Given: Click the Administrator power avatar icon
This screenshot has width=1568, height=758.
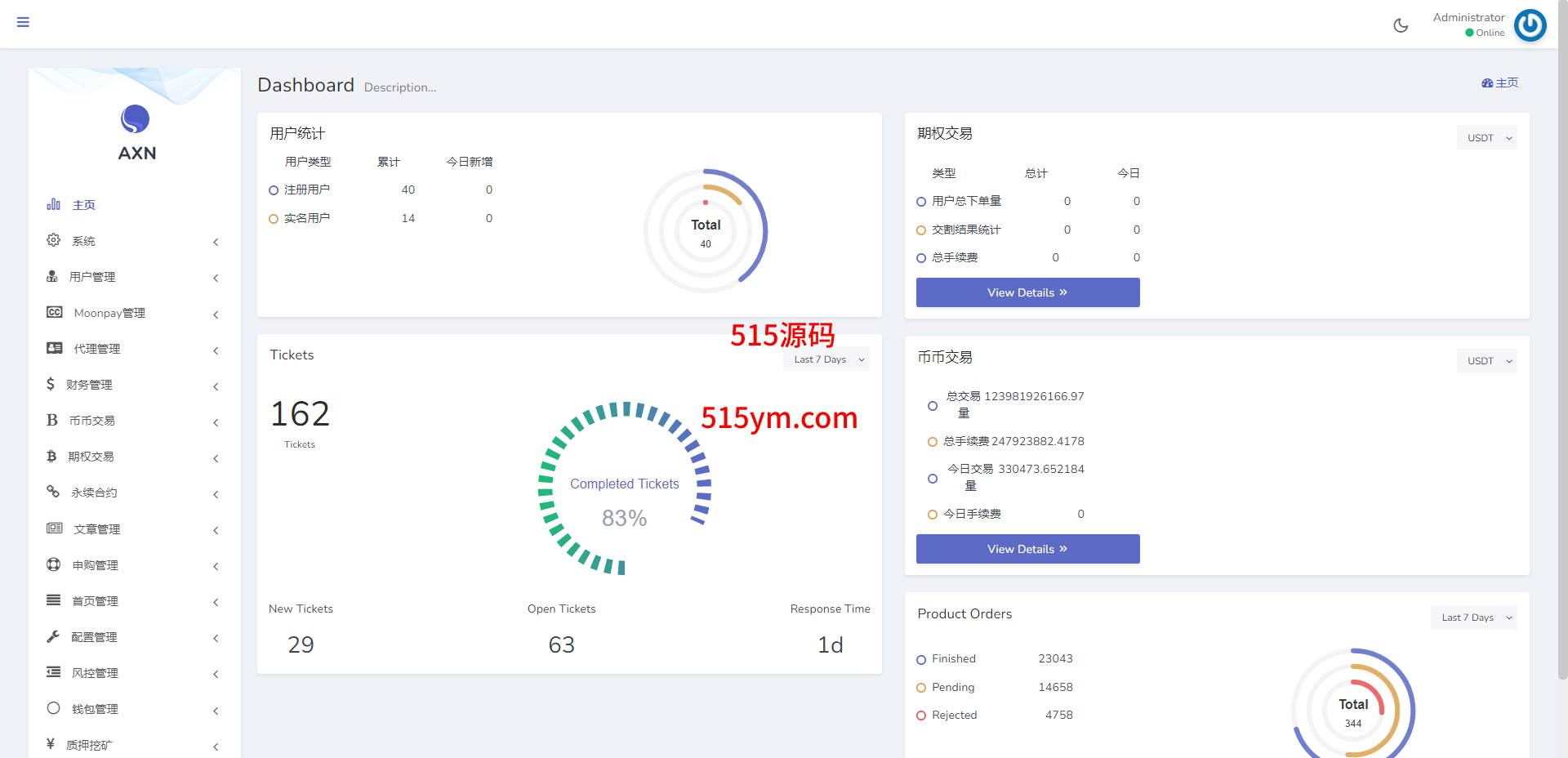Looking at the screenshot, I should coord(1530,25).
